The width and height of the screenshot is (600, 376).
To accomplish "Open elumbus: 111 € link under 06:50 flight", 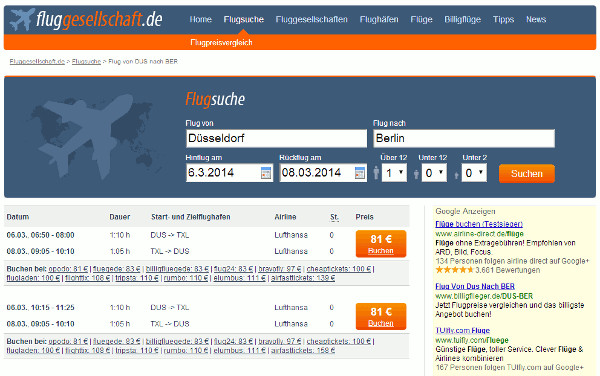I will 240,278.
